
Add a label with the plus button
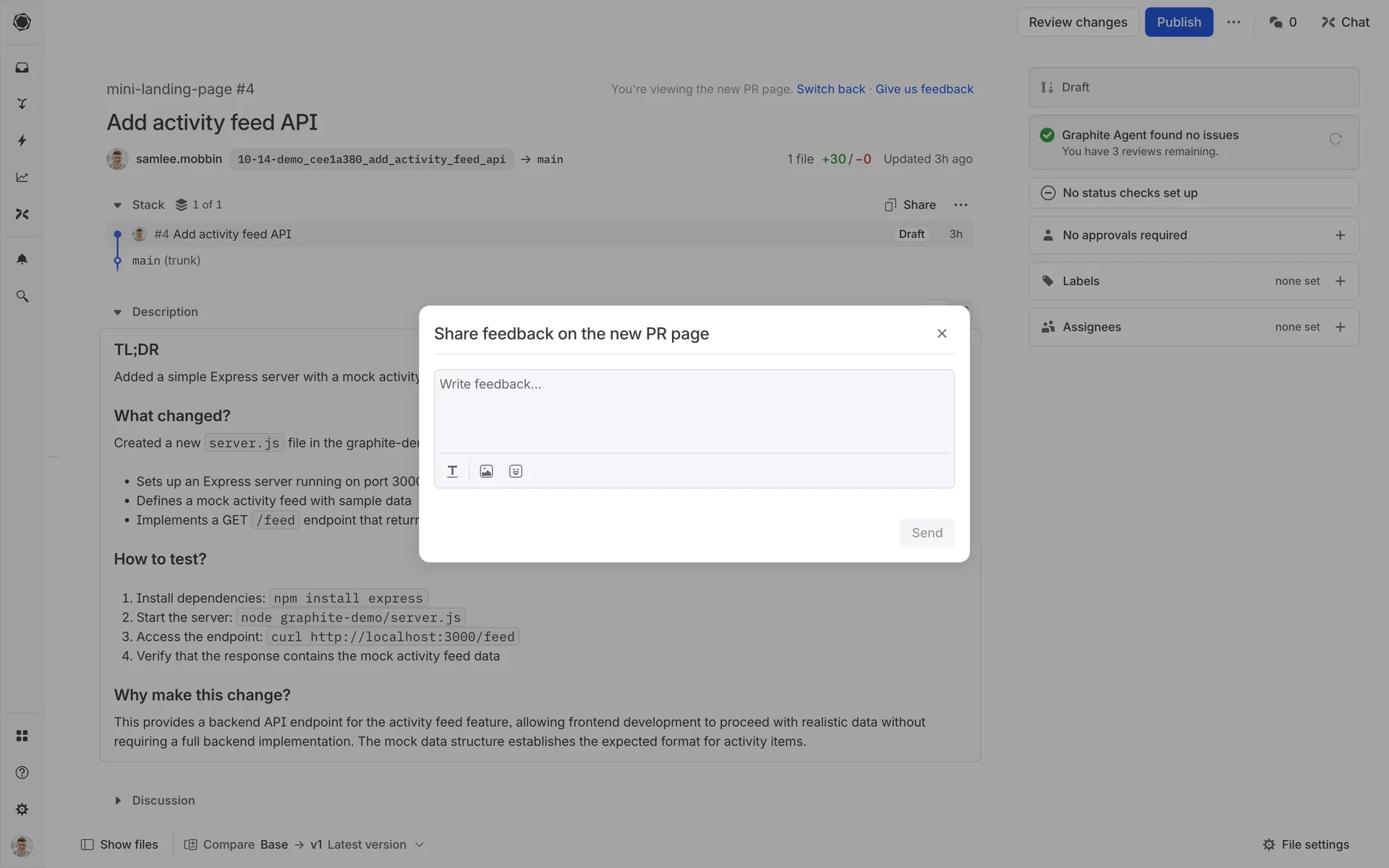[x=1340, y=281]
